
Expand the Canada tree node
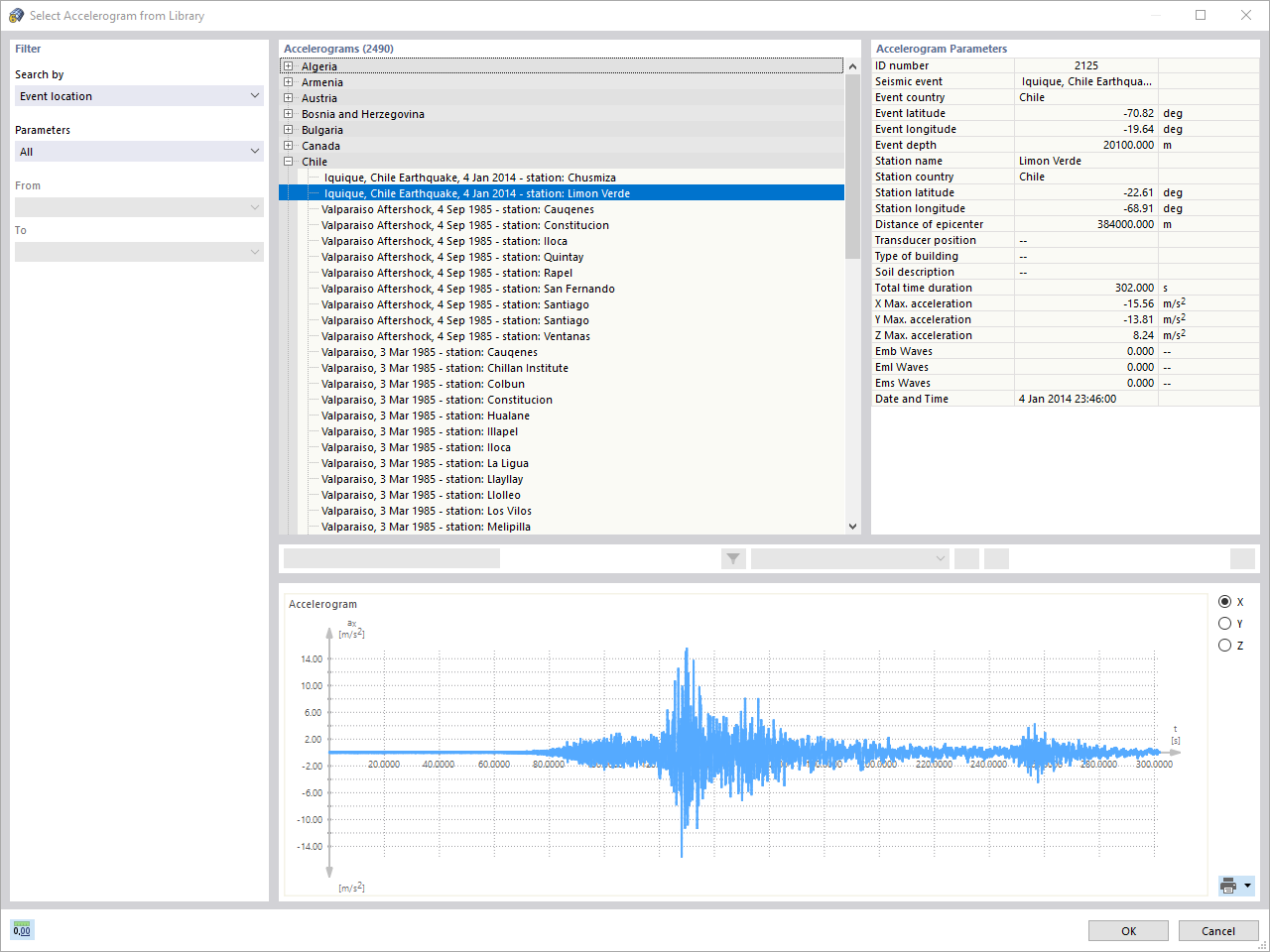tap(289, 146)
